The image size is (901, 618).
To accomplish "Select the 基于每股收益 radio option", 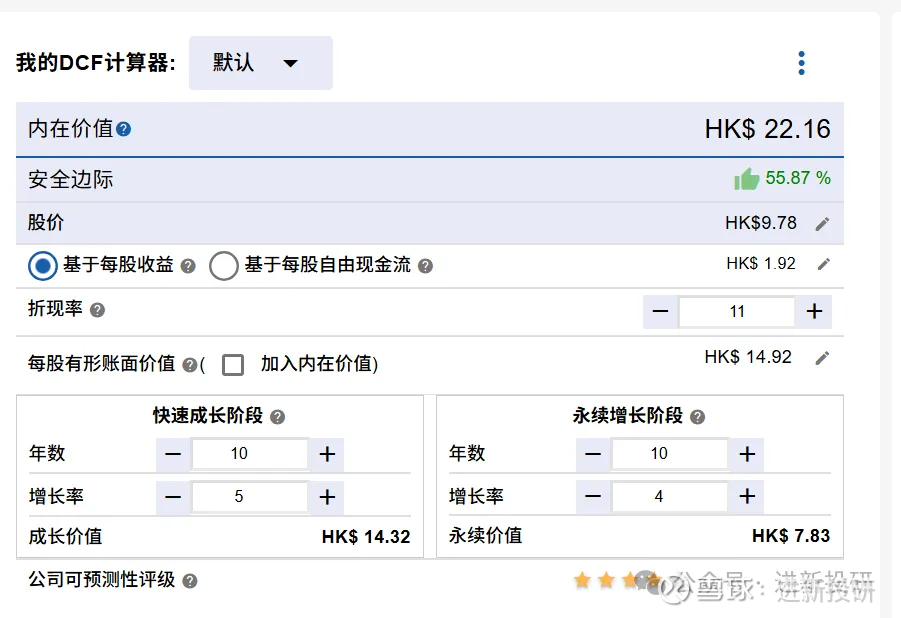I will 43,266.
